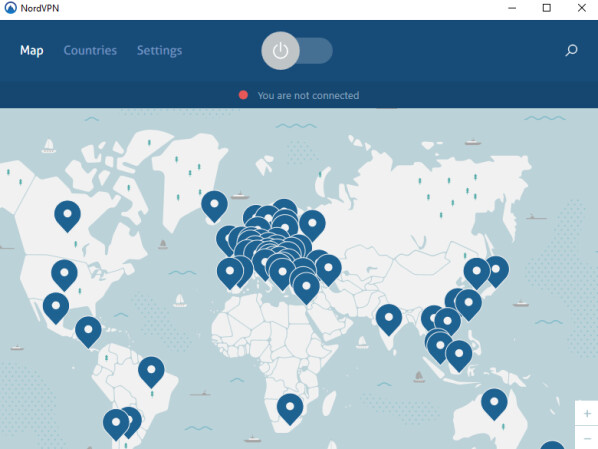Select the Map tab
598x449 pixels.
point(32,50)
